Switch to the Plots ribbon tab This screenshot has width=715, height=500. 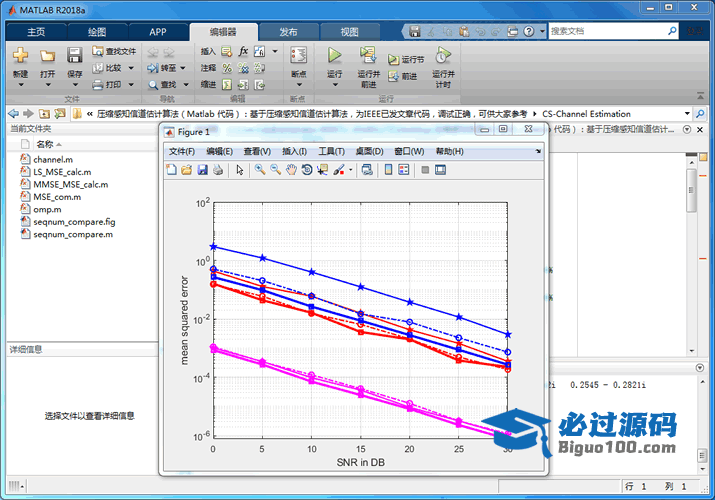click(97, 32)
